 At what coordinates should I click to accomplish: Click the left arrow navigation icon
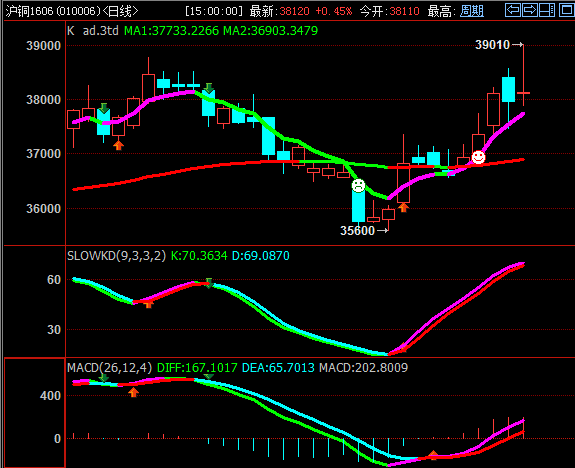pos(513,10)
